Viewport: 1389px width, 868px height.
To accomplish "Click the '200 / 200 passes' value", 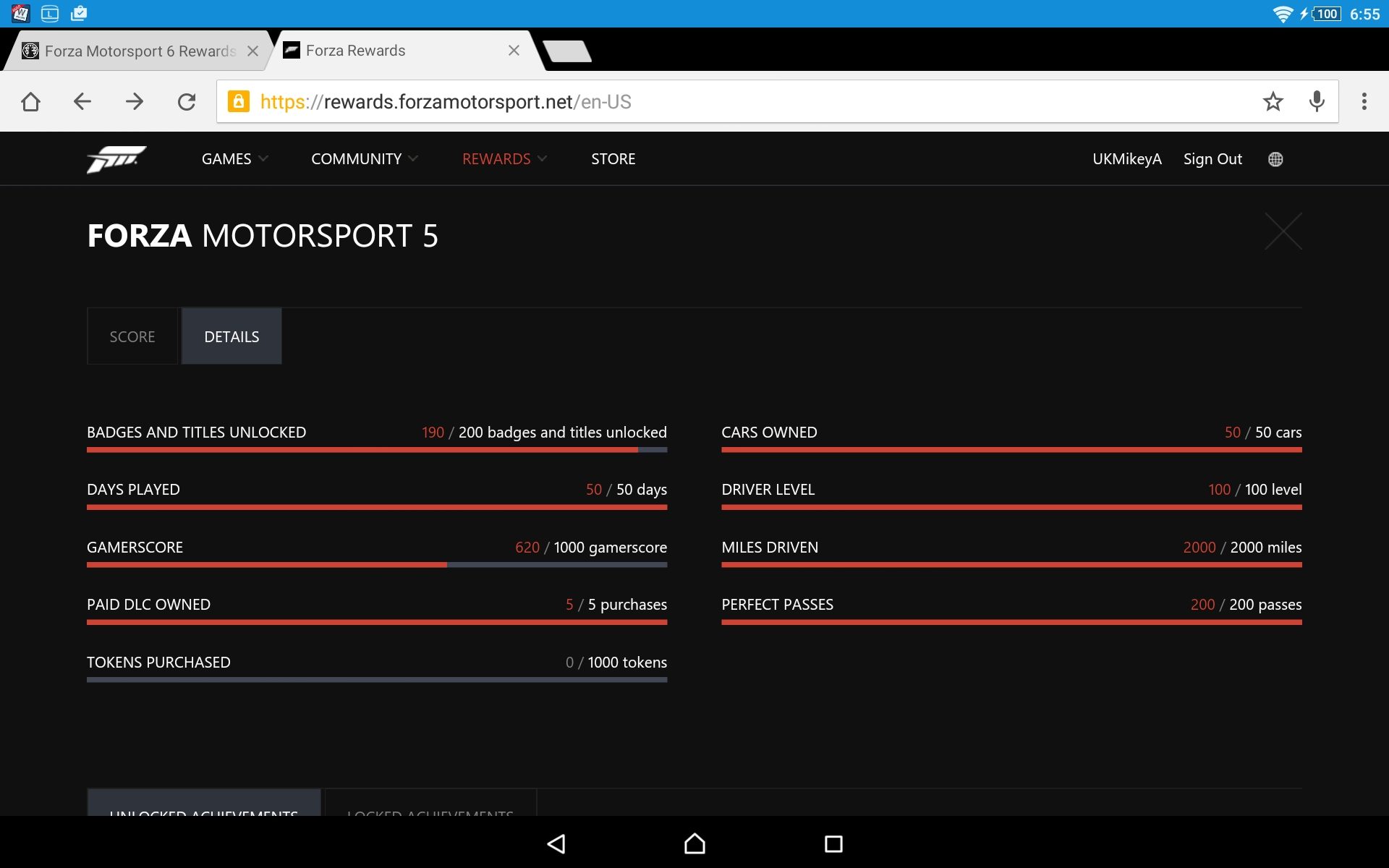I will point(1246,605).
